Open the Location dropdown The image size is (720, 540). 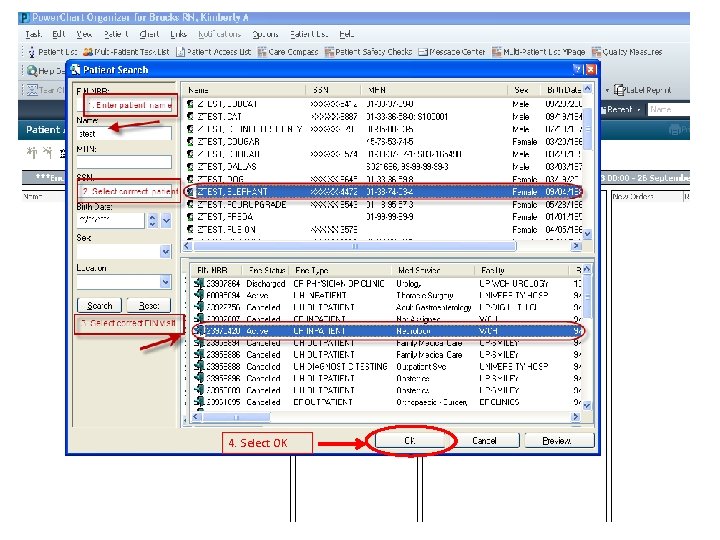(165, 281)
